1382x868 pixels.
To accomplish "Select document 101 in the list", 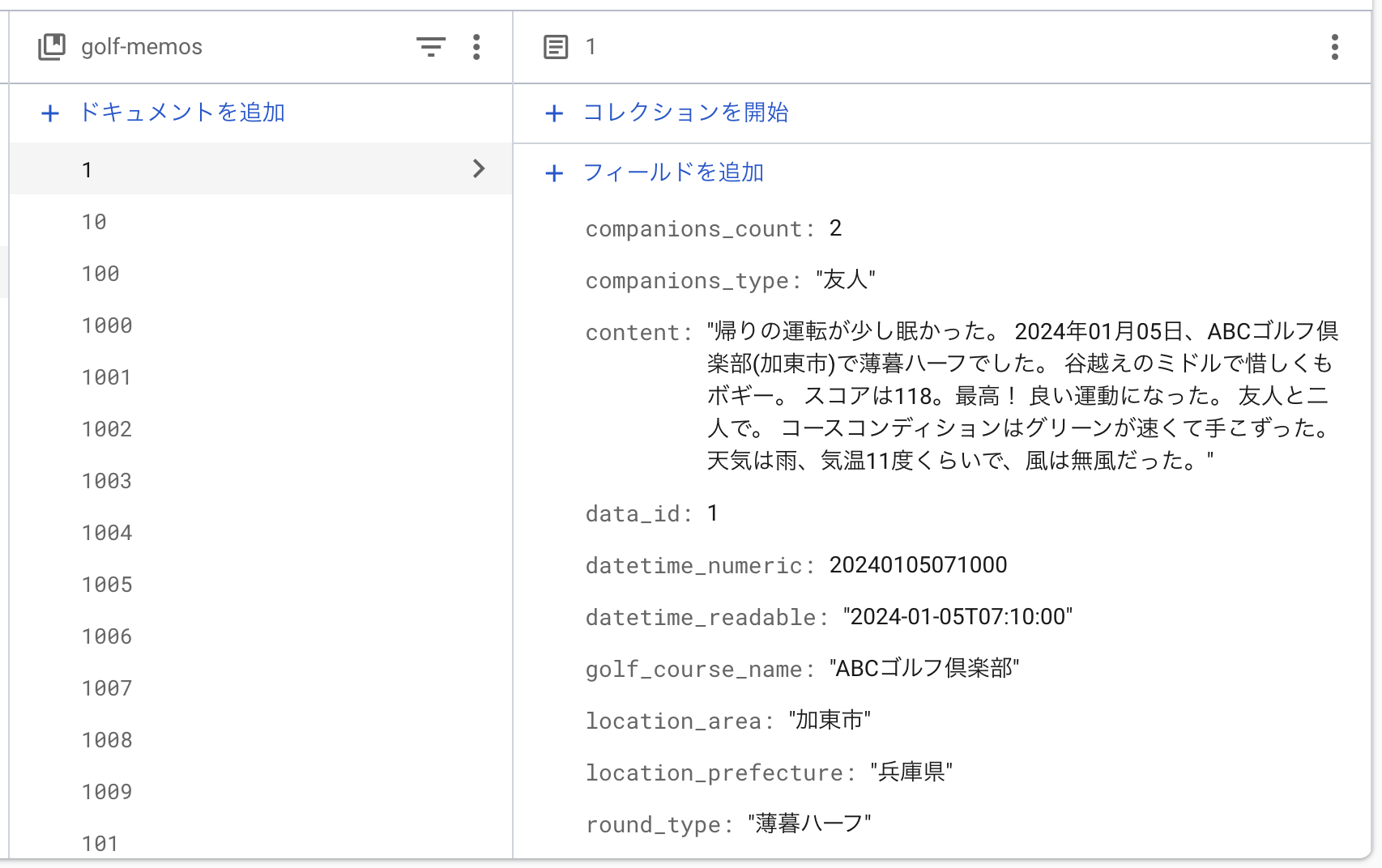I will point(100,844).
